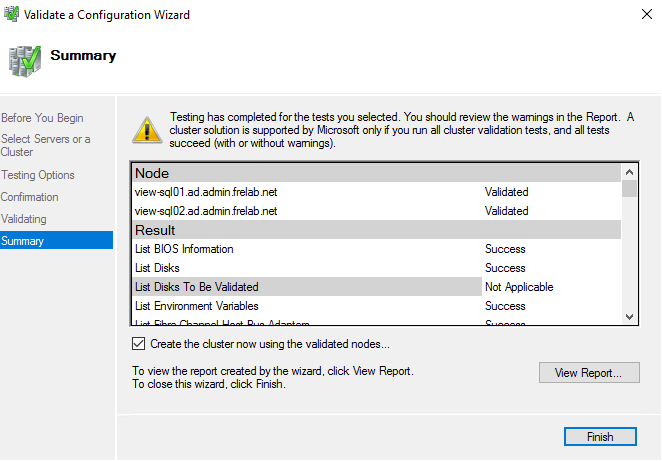The height and width of the screenshot is (462, 662).
Task: Select view-sql02.ad.admin.frelab.net node row
Action: [x=206, y=211]
